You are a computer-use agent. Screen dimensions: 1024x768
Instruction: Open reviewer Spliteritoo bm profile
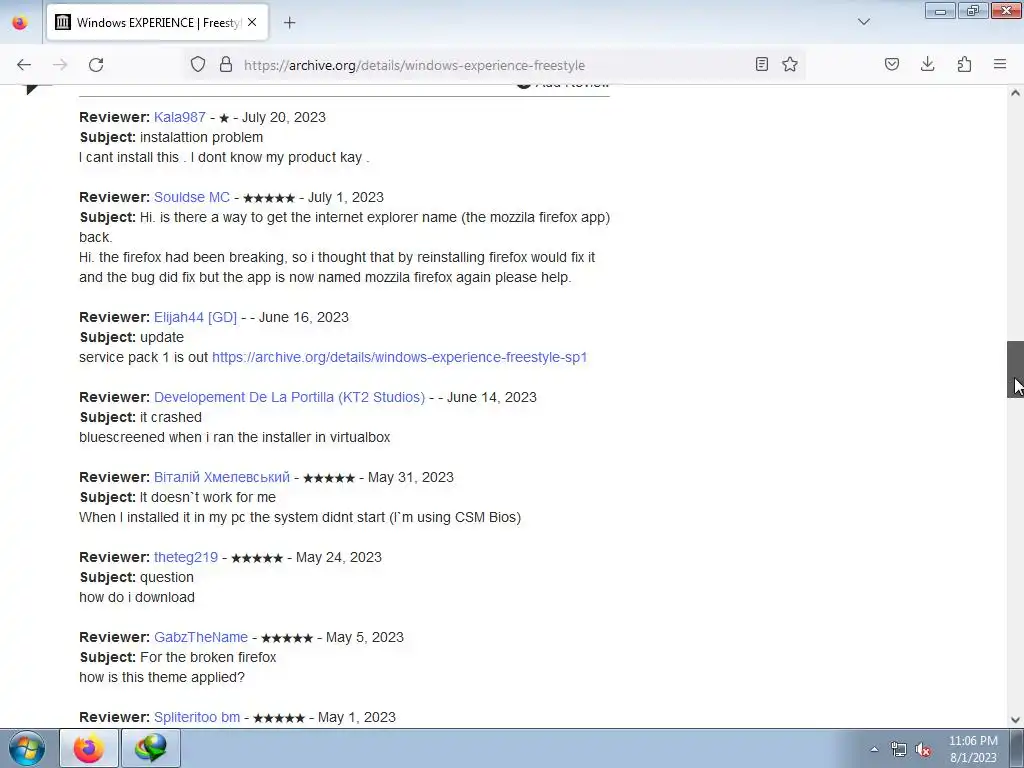(x=197, y=717)
